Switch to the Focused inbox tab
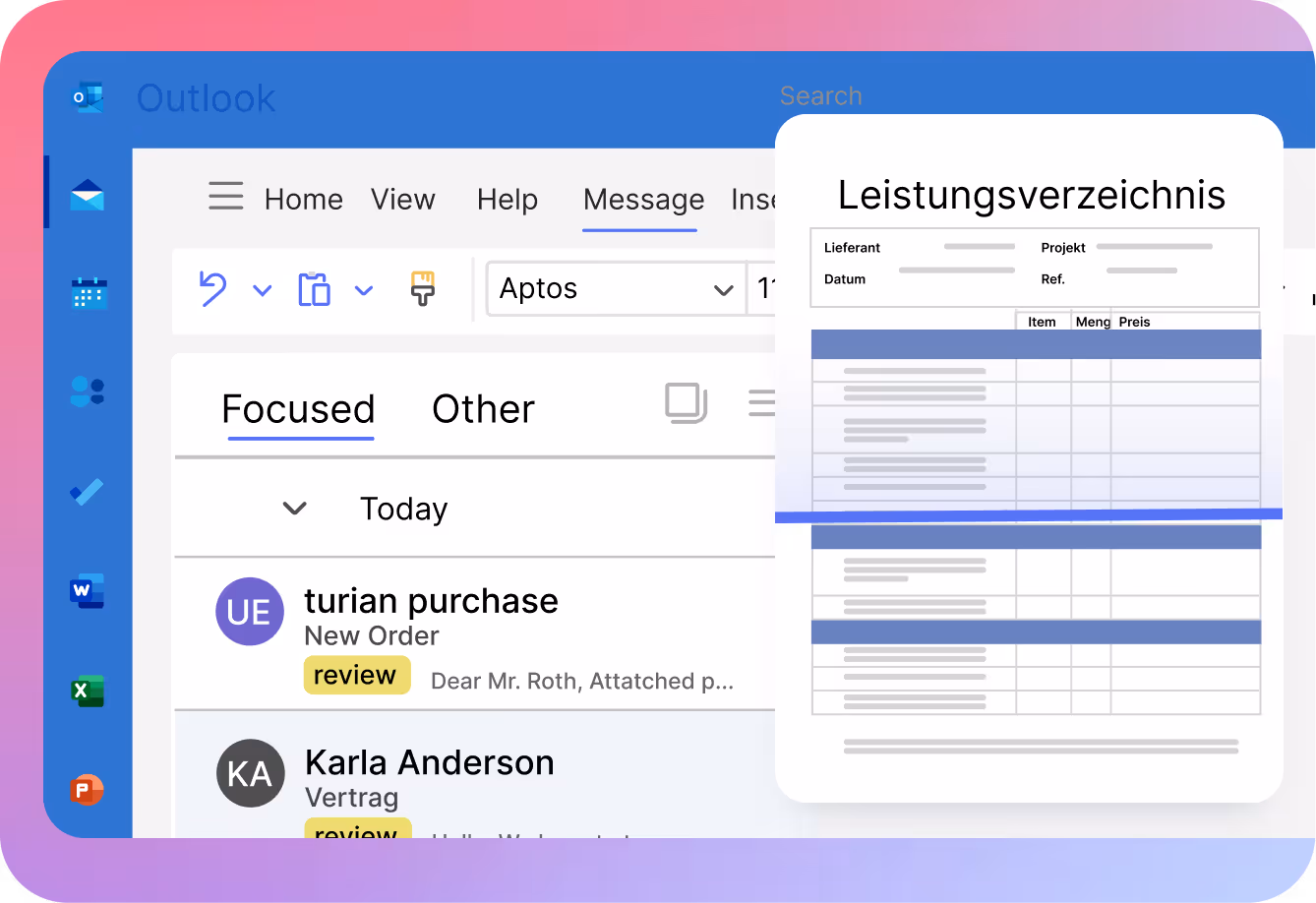Screen dimensions: 1316x903 pos(299,409)
